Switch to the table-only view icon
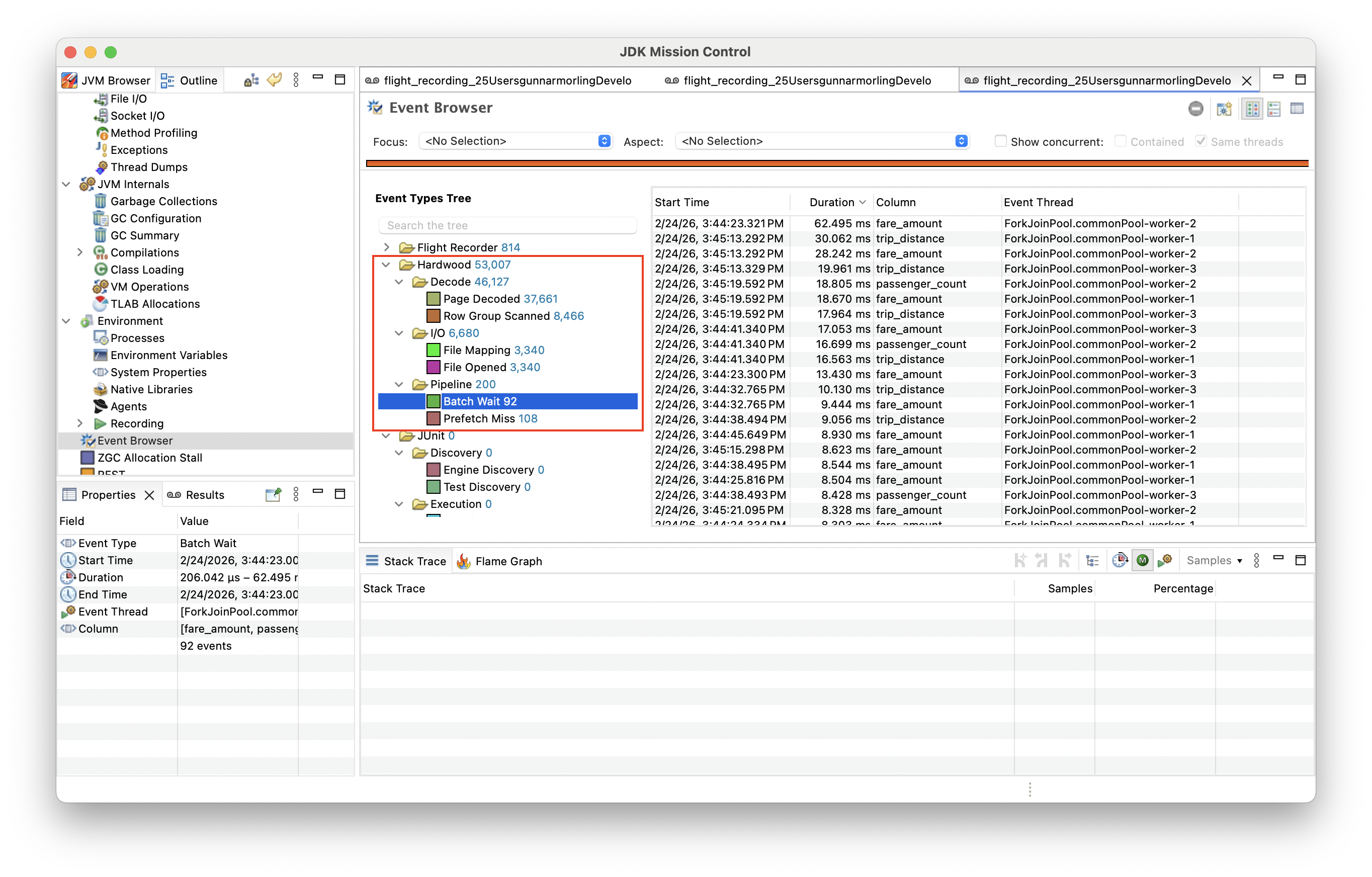The height and width of the screenshot is (877, 1372). click(1298, 109)
